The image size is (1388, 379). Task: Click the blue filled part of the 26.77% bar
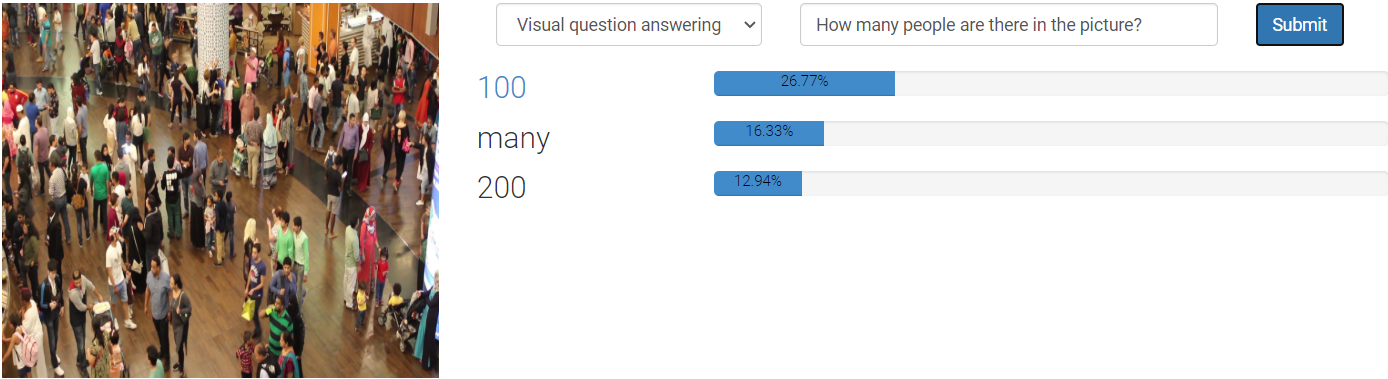coord(804,83)
